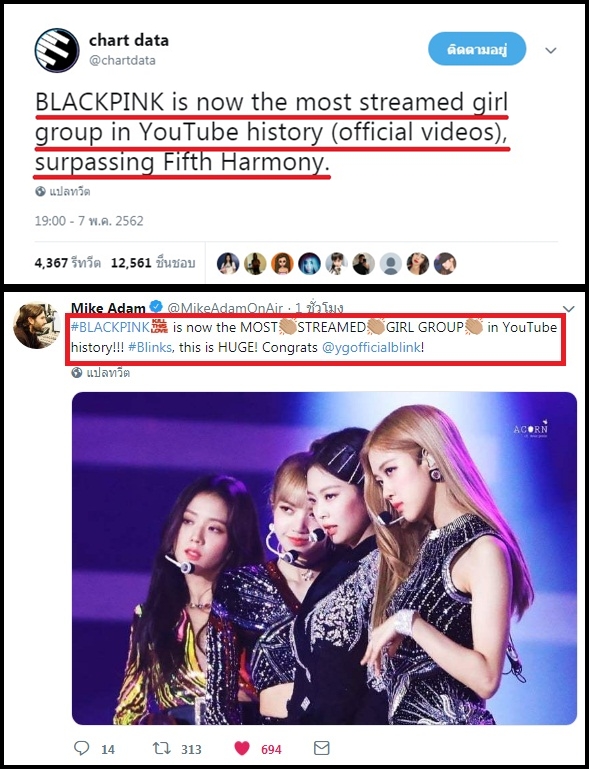View the 12,561 likes list

click(x=153, y=263)
